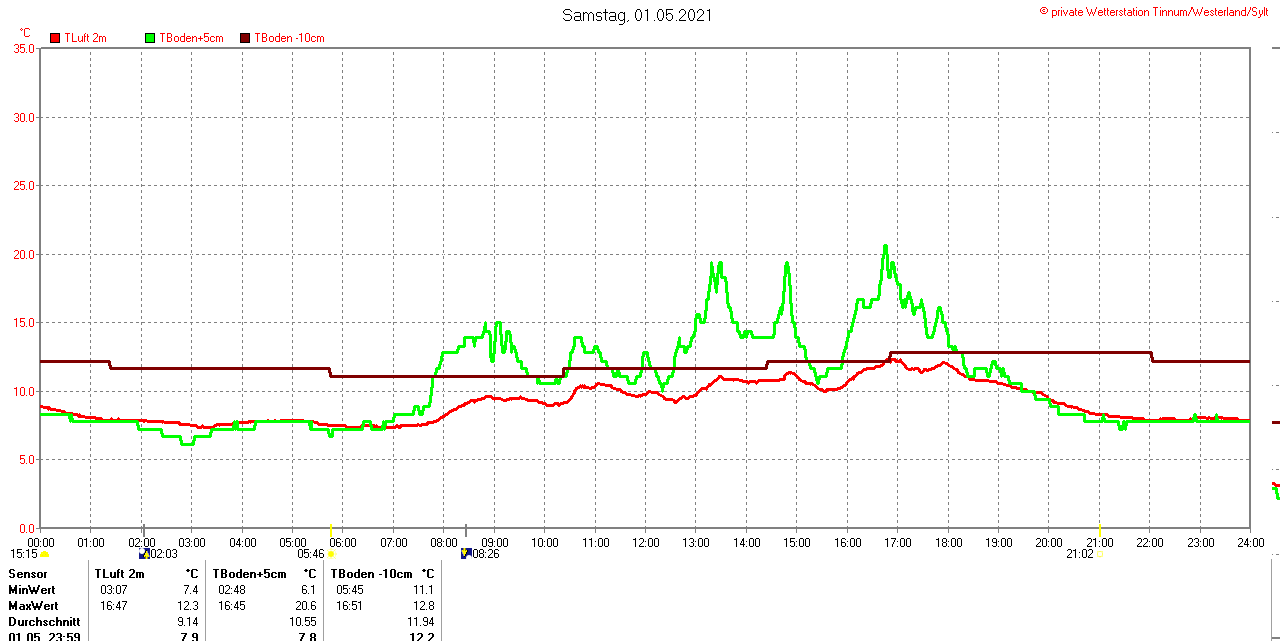
Task: Click the sunrise sun icon at 05:46
Action: [331, 554]
